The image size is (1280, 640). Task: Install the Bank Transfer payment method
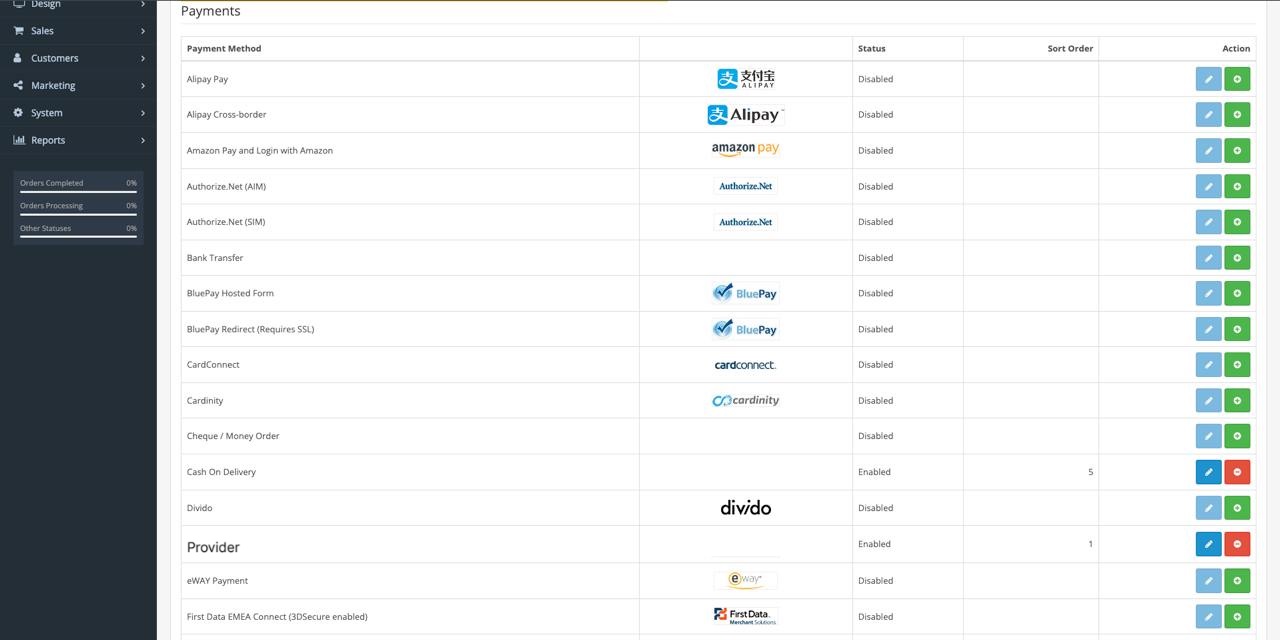tap(1237, 258)
